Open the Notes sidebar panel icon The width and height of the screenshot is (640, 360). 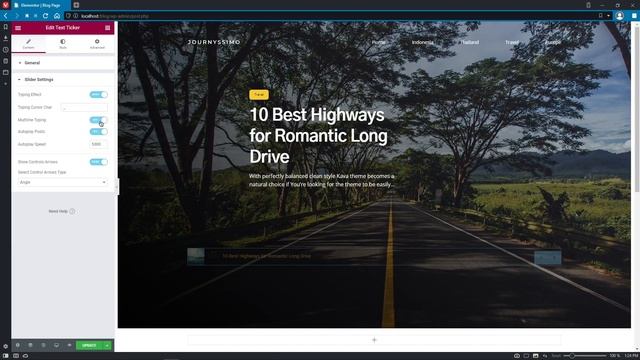coord(5,61)
